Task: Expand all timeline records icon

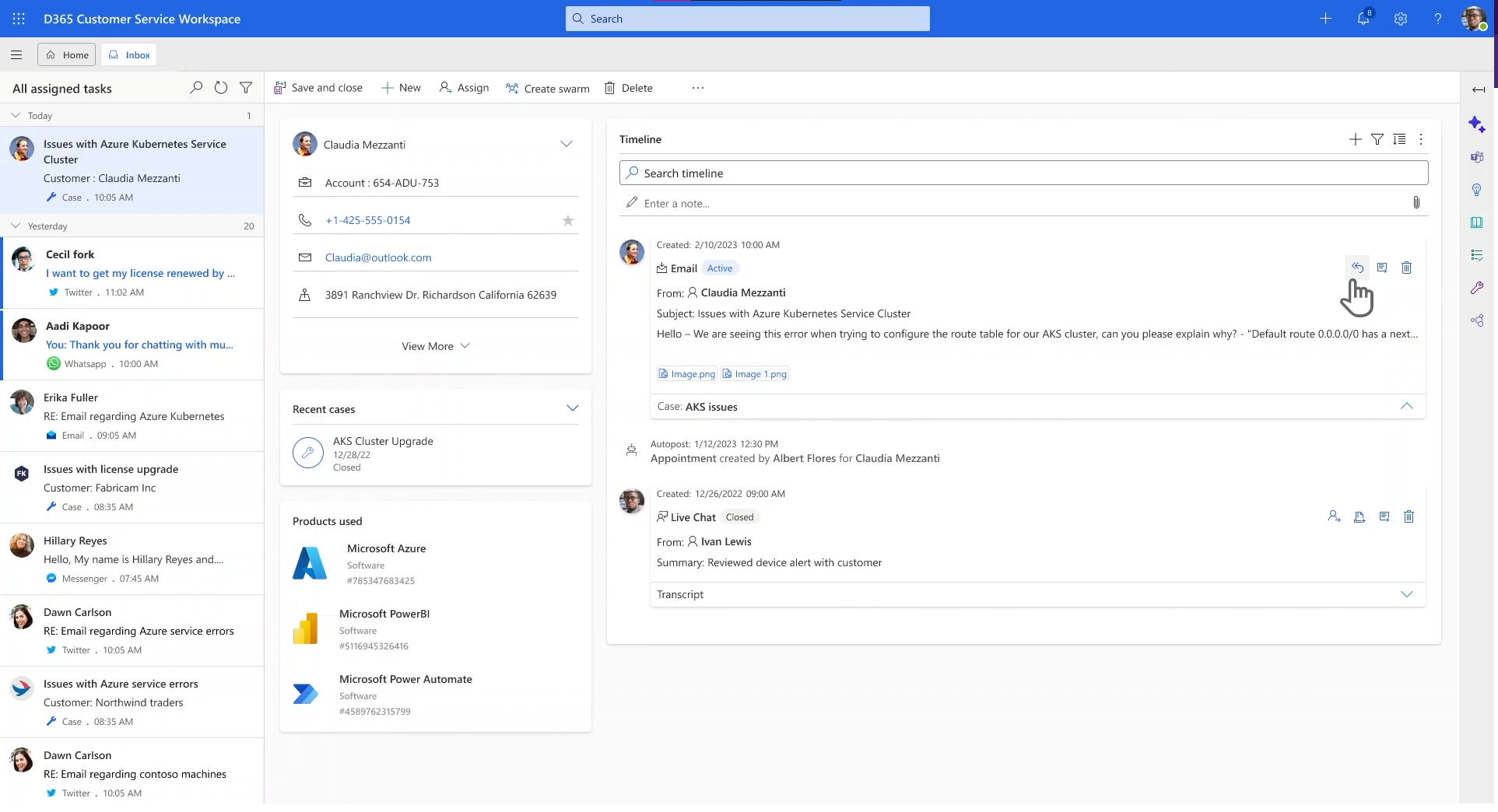Action: [x=1399, y=139]
